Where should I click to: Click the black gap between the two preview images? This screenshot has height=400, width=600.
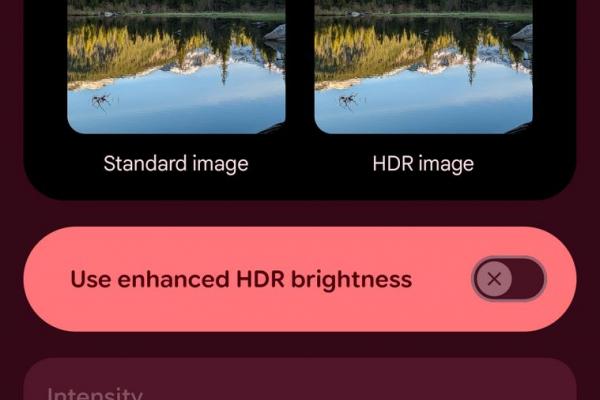point(300,67)
